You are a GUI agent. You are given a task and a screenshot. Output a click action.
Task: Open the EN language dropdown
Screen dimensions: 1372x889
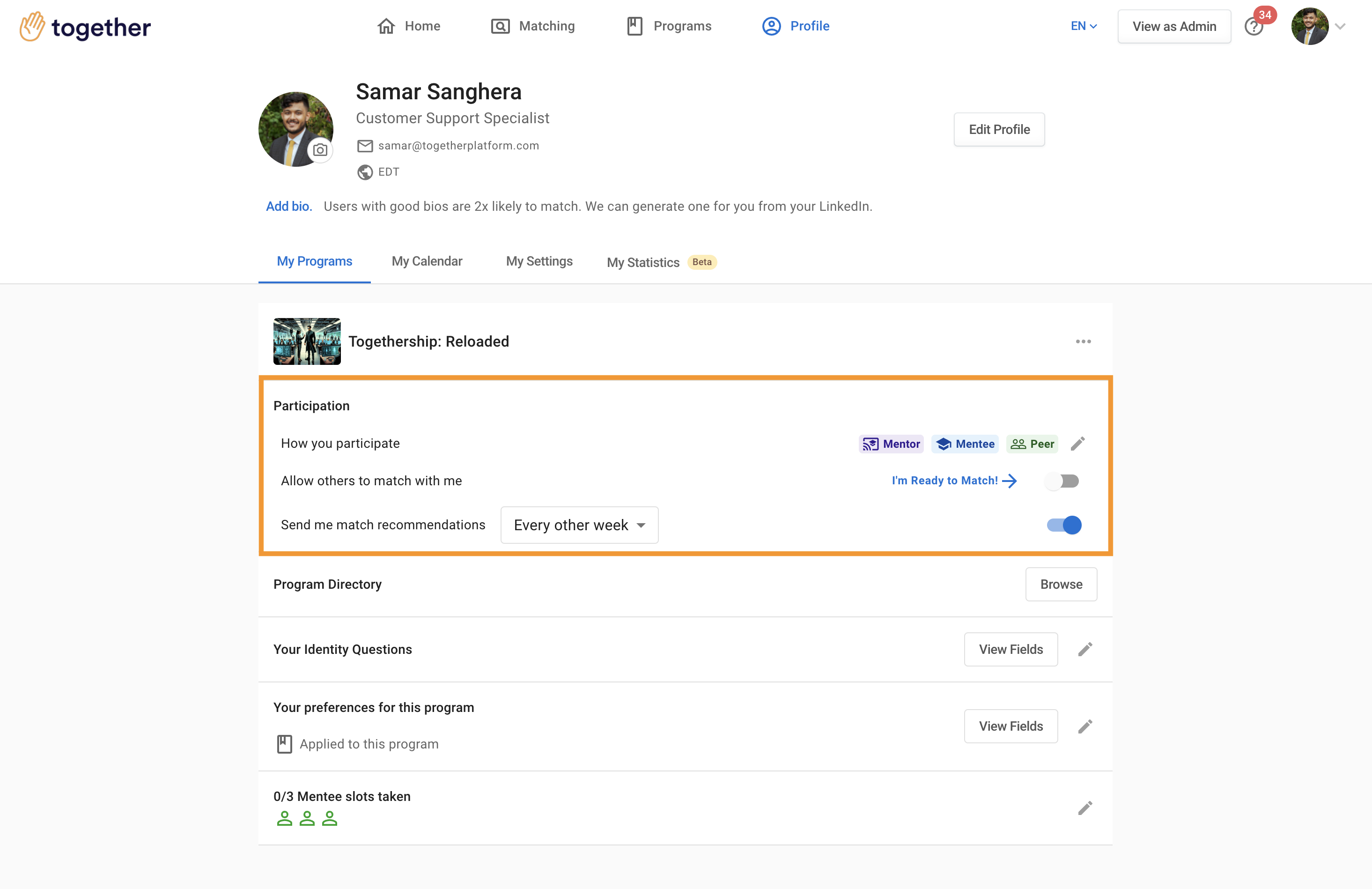click(x=1084, y=26)
